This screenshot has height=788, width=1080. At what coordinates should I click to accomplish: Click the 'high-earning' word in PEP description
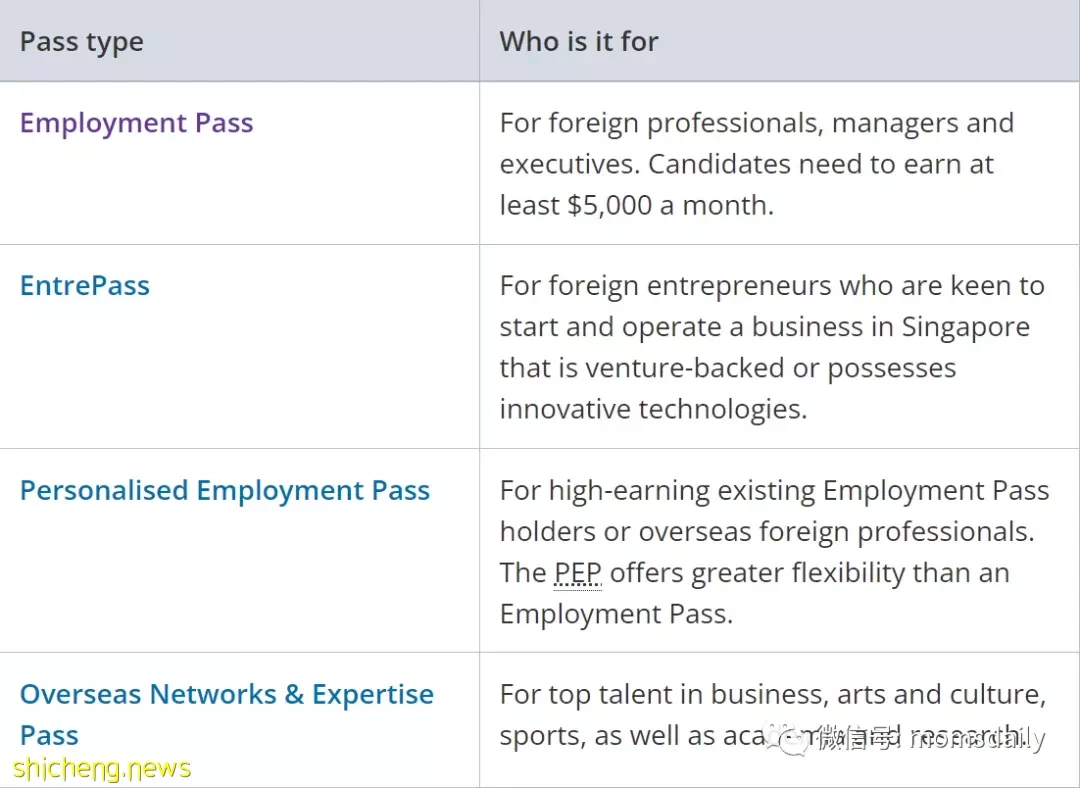[x=629, y=491]
